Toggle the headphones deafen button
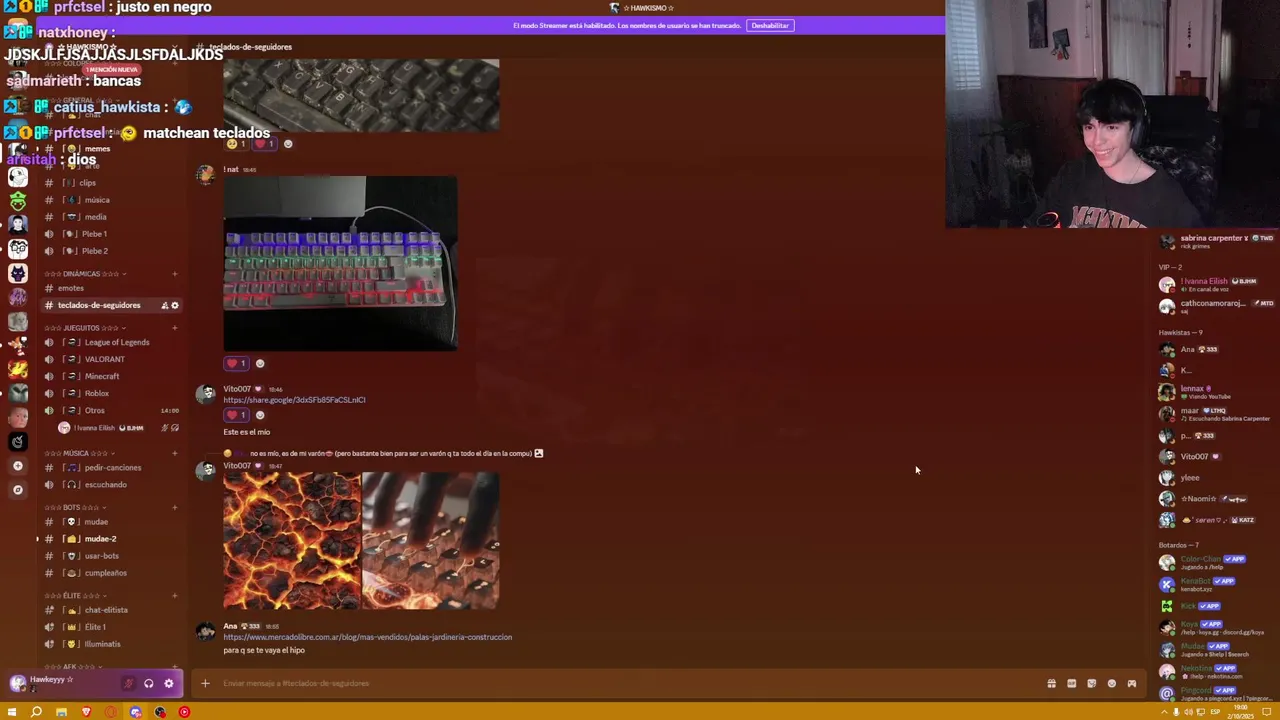This screenshot has width=1280, height=720. [x=149, y=684]
